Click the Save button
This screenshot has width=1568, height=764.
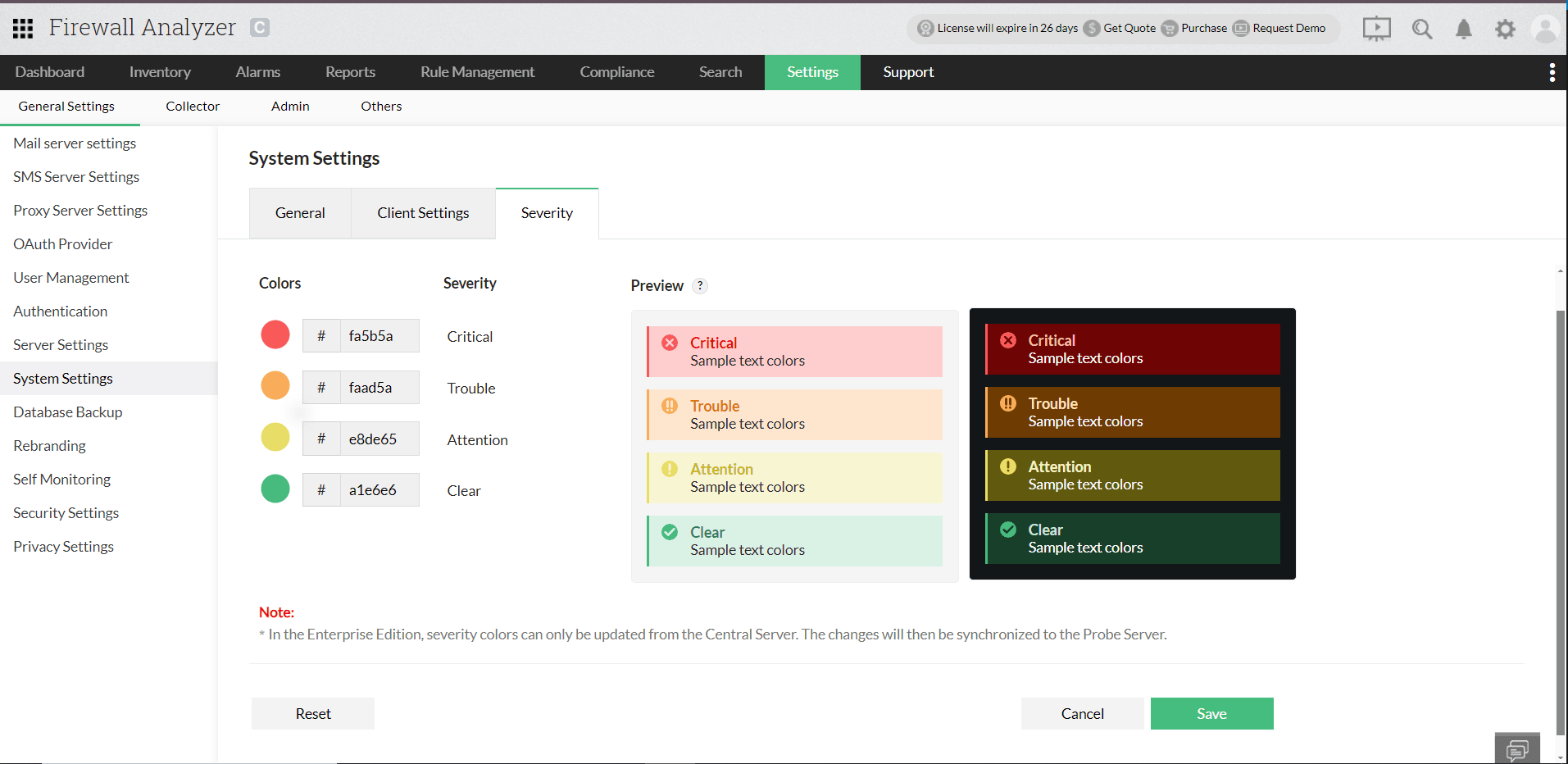click(1211, 713)
